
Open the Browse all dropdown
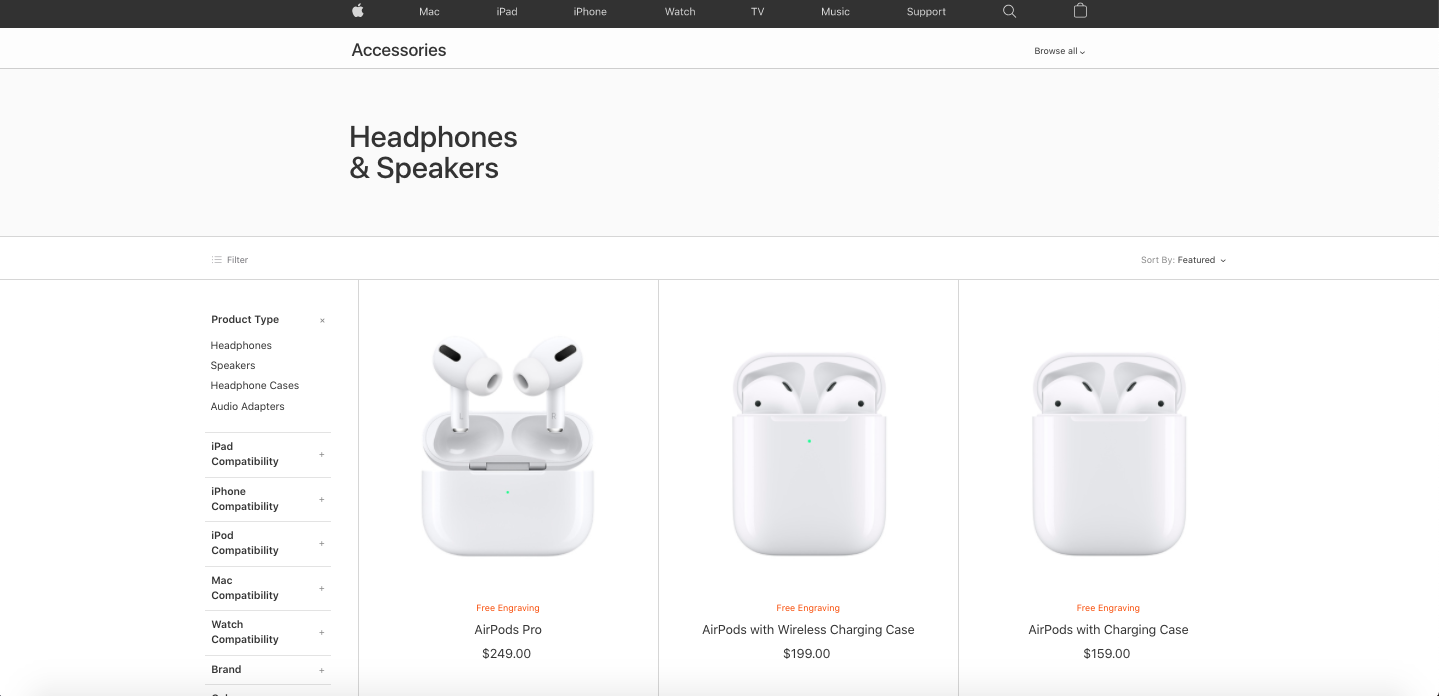(x=1059, y=51)
